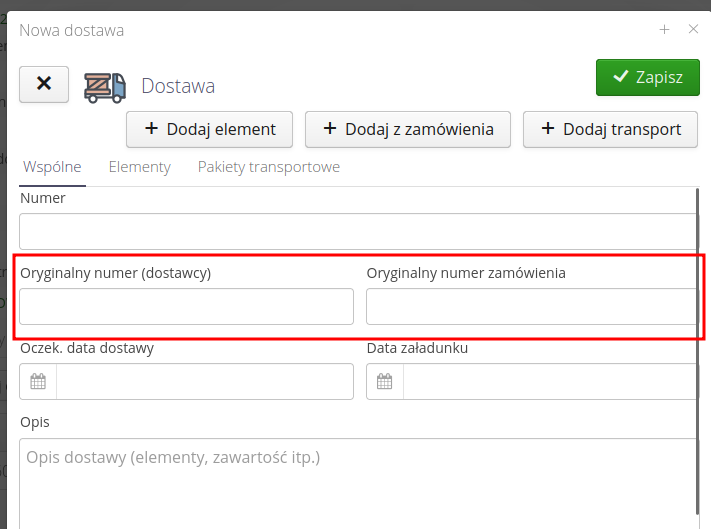The image size is (711, 529).
Task: Click the plus icon in window title bar
Action: [664, 30]
